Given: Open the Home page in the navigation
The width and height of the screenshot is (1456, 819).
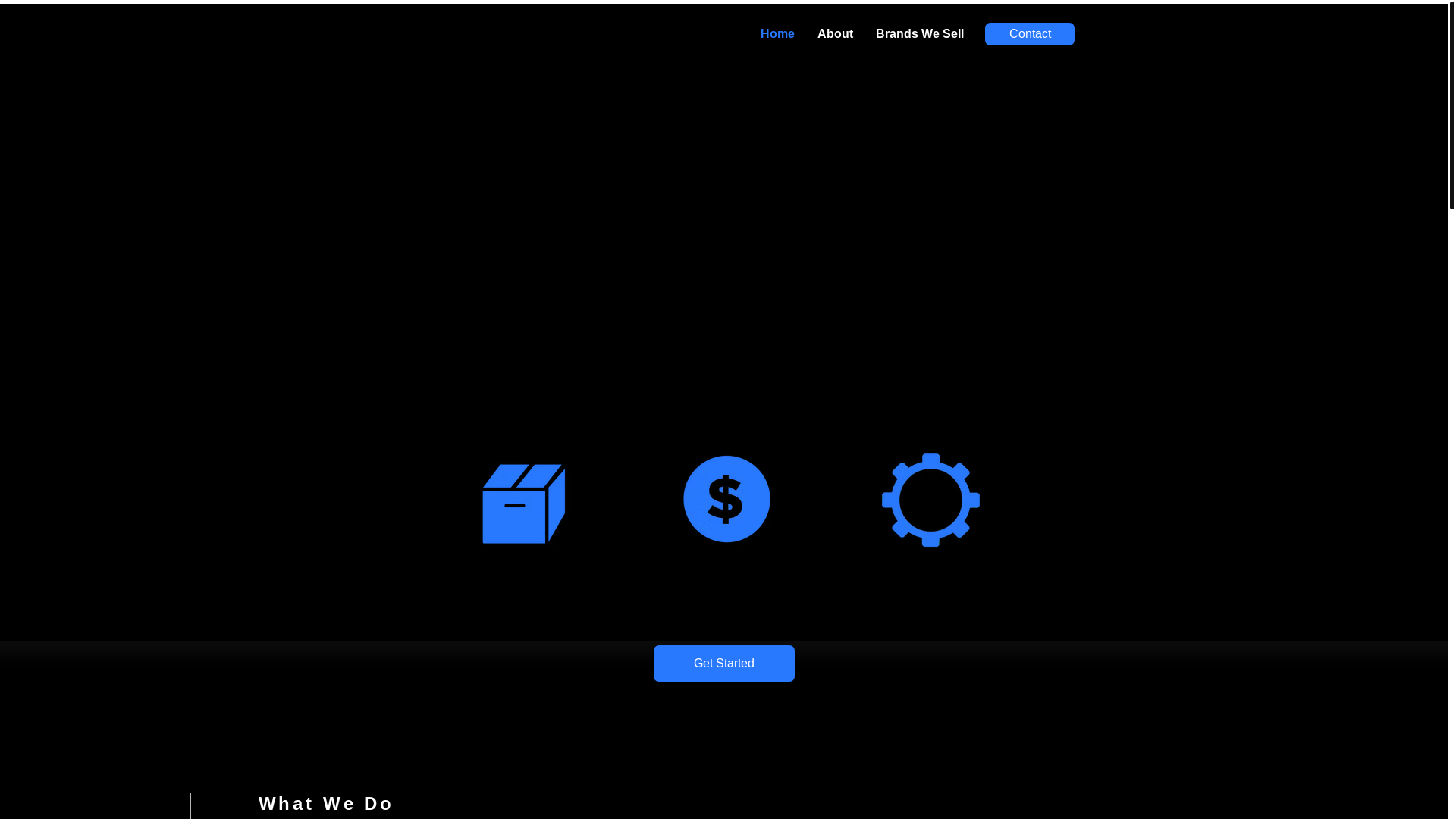Looking at the screenshot, I should click(x=777, y=34).
